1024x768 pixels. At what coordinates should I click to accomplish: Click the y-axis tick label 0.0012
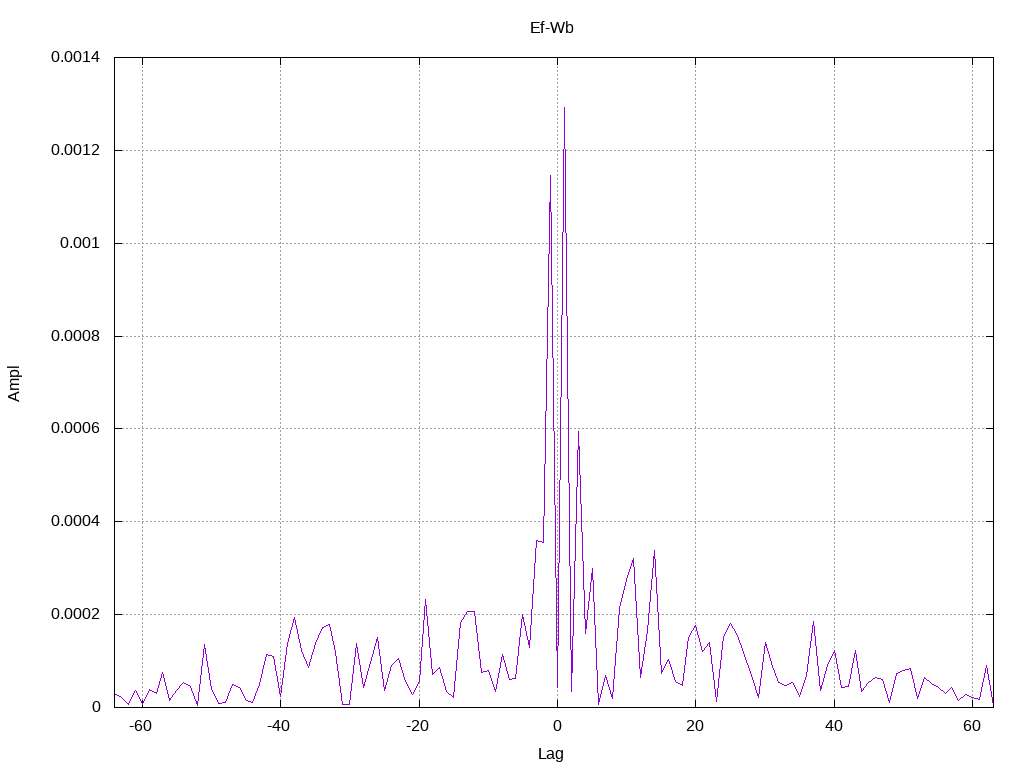[x=75, y=150]
